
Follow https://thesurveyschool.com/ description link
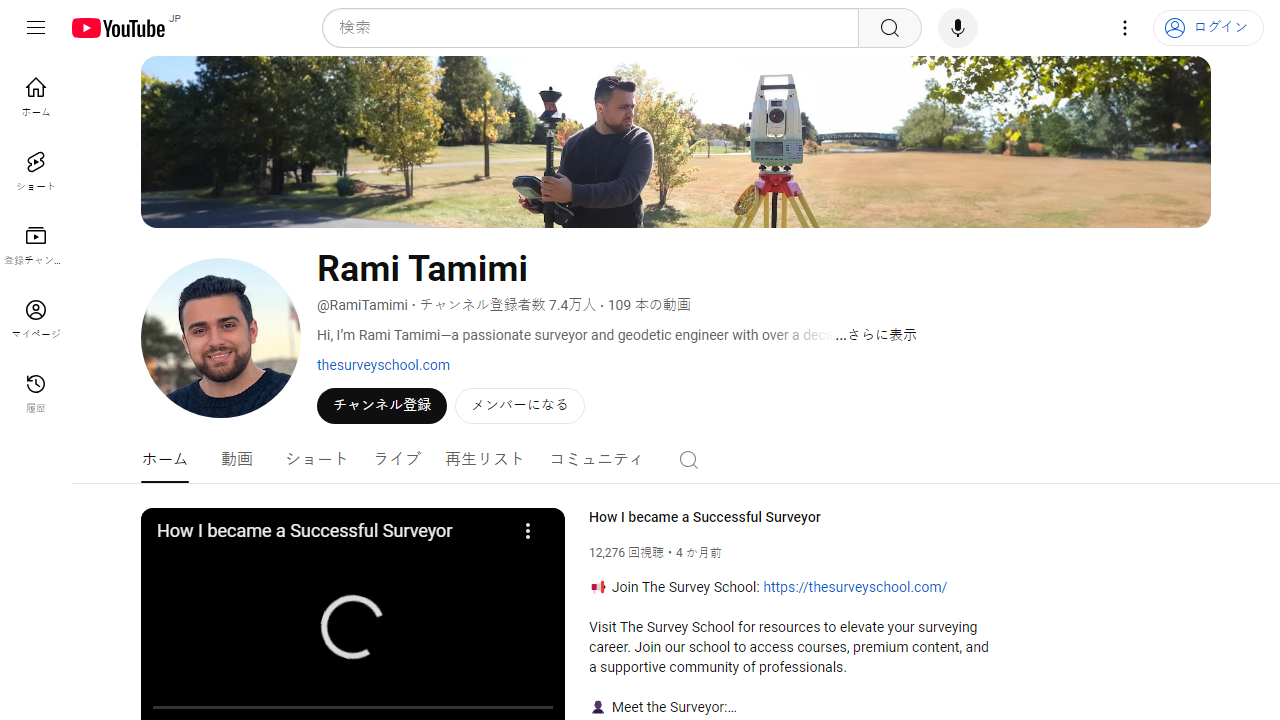(855, 587)
